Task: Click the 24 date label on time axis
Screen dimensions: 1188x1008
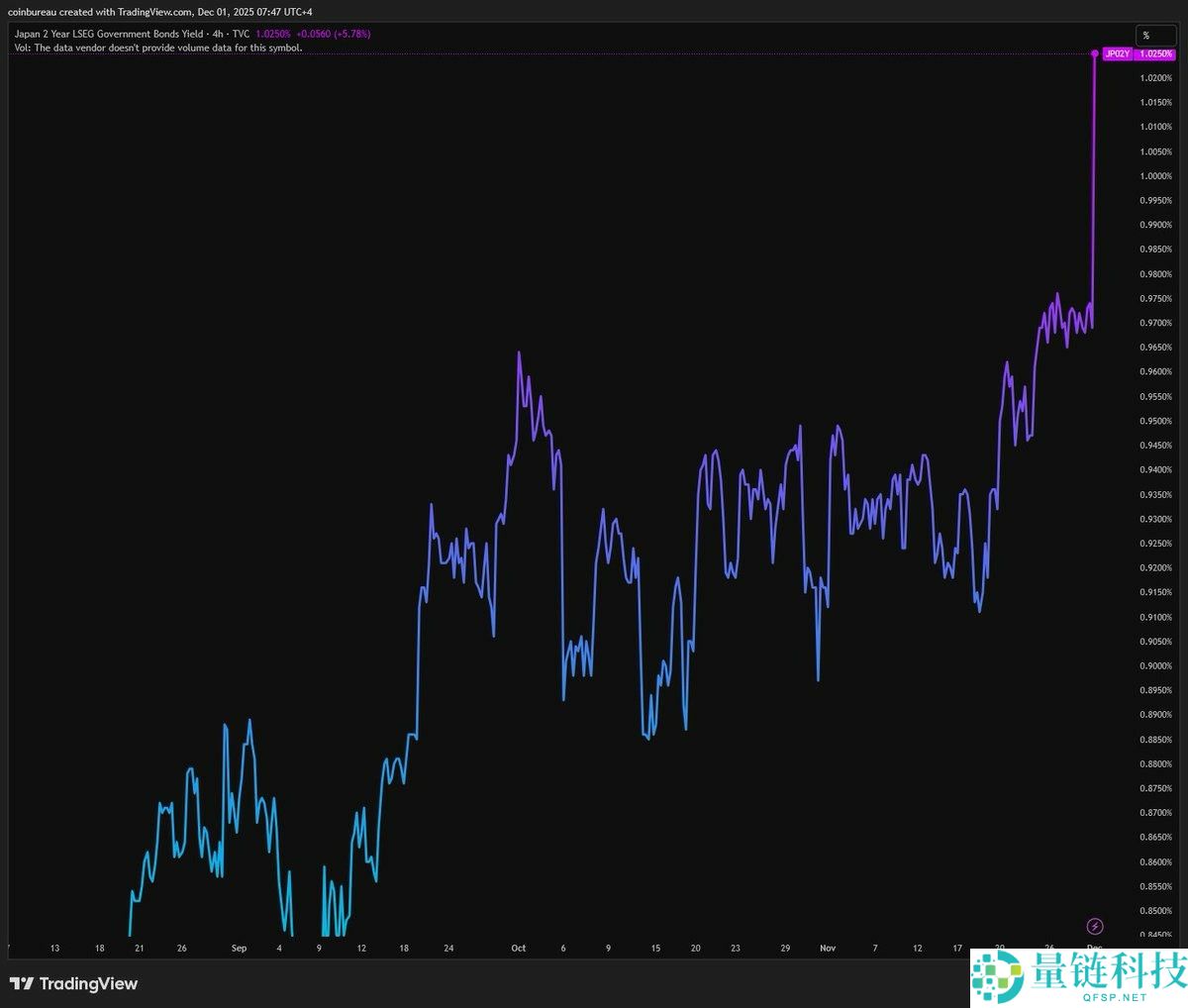Action: [448, 949]
